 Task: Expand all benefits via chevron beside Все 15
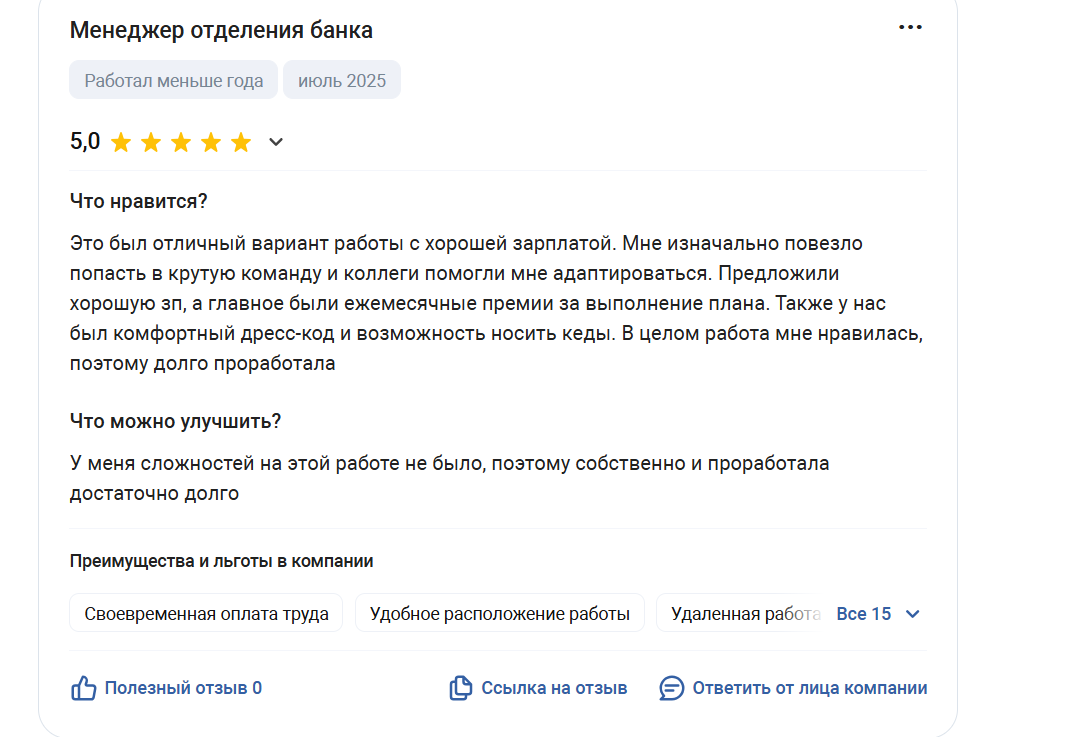[x=913, y=614]
